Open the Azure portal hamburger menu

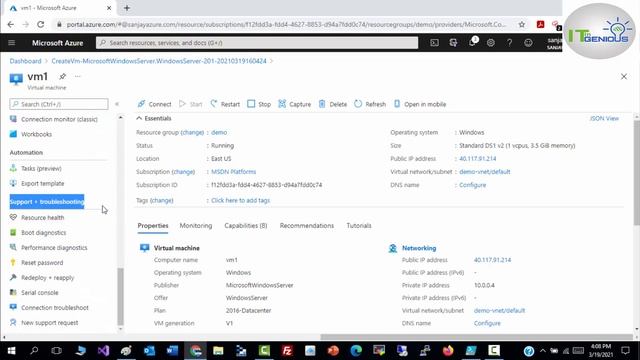point(11,43)
